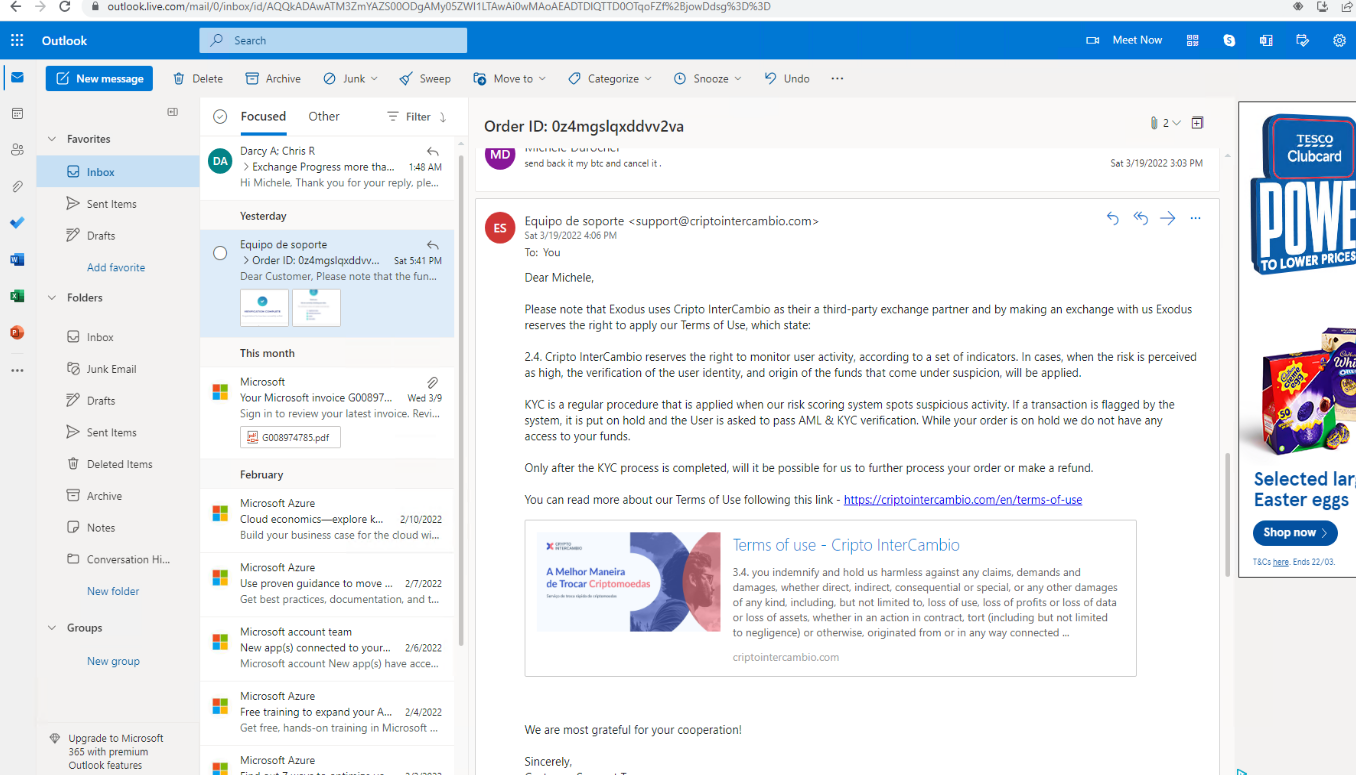
Task: Open the Calendar icon in the left rail
Action: tap(17, 114)
